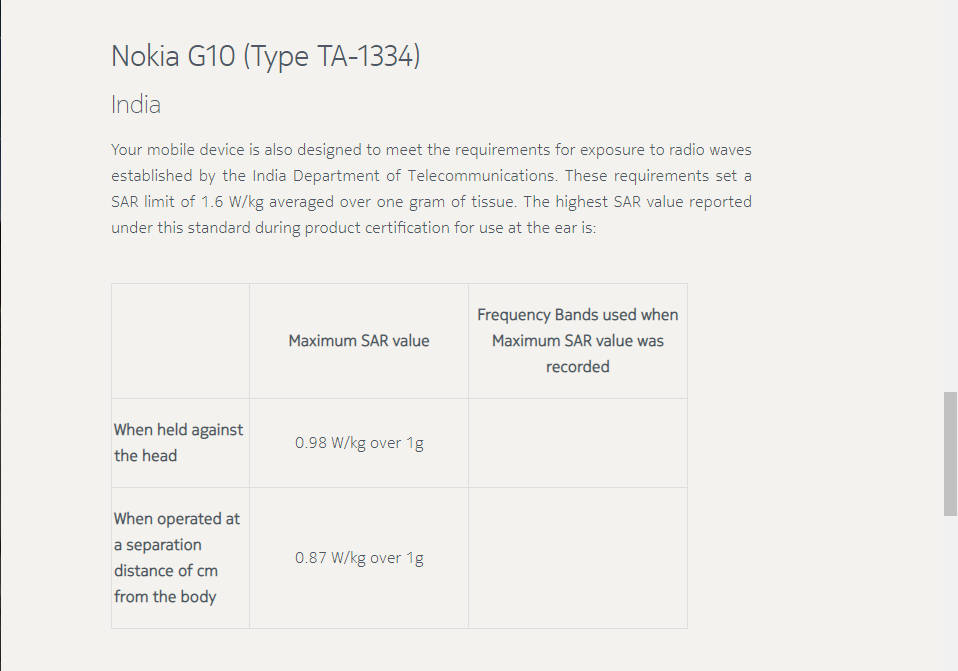Viewport: 958px width, 671px height.
Task: Click the India subheading
Action: pos(136,105)
